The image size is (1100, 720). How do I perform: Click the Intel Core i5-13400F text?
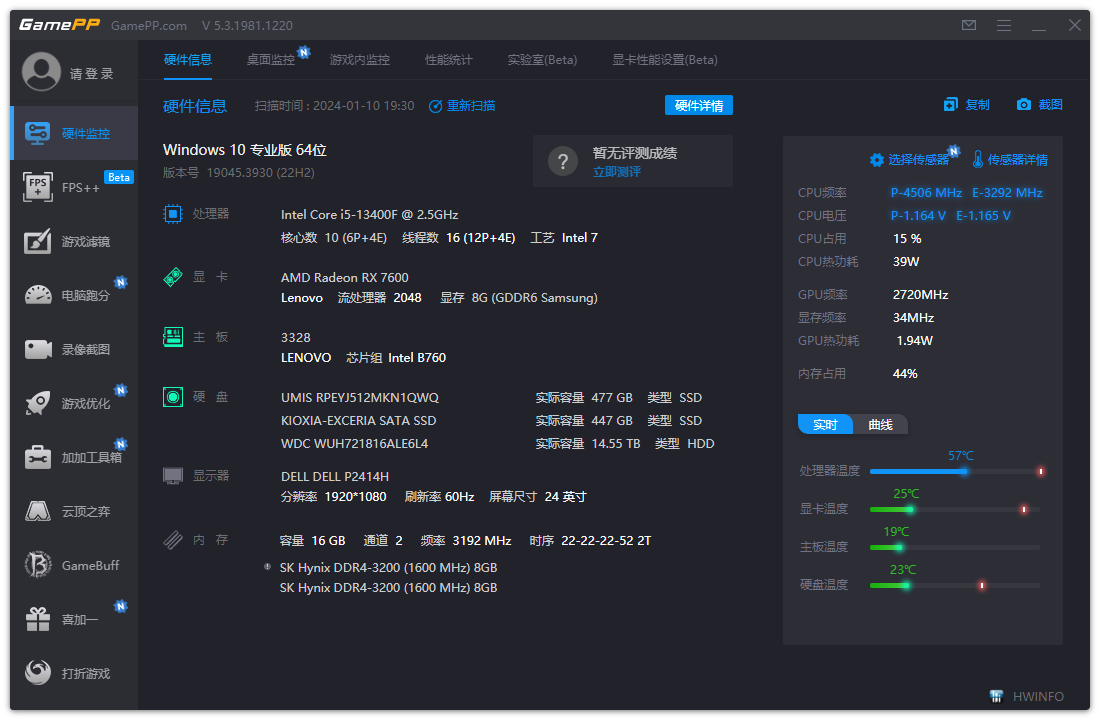coord(370,215)
